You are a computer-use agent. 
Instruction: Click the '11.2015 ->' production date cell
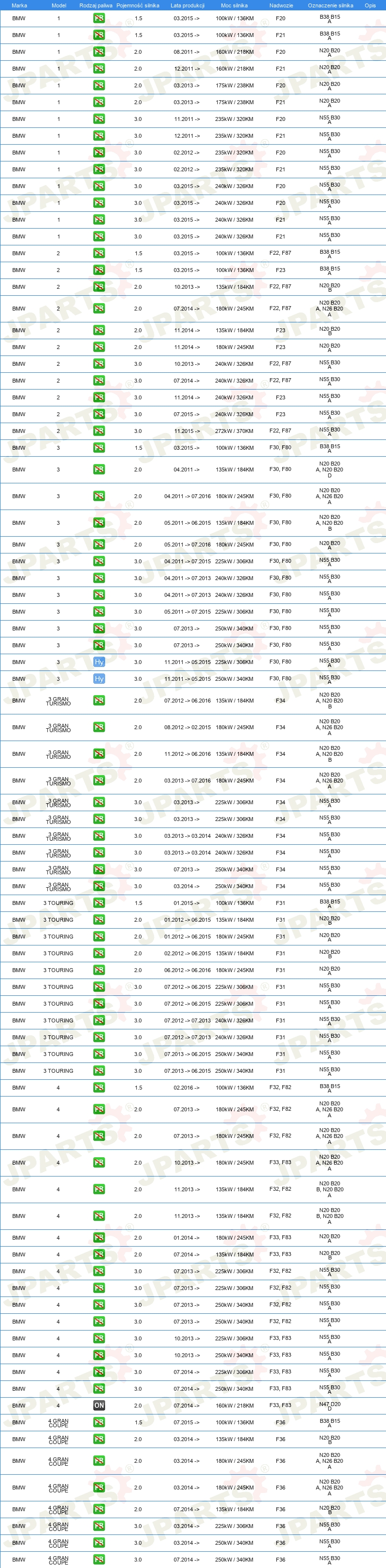tap(187, 431)
